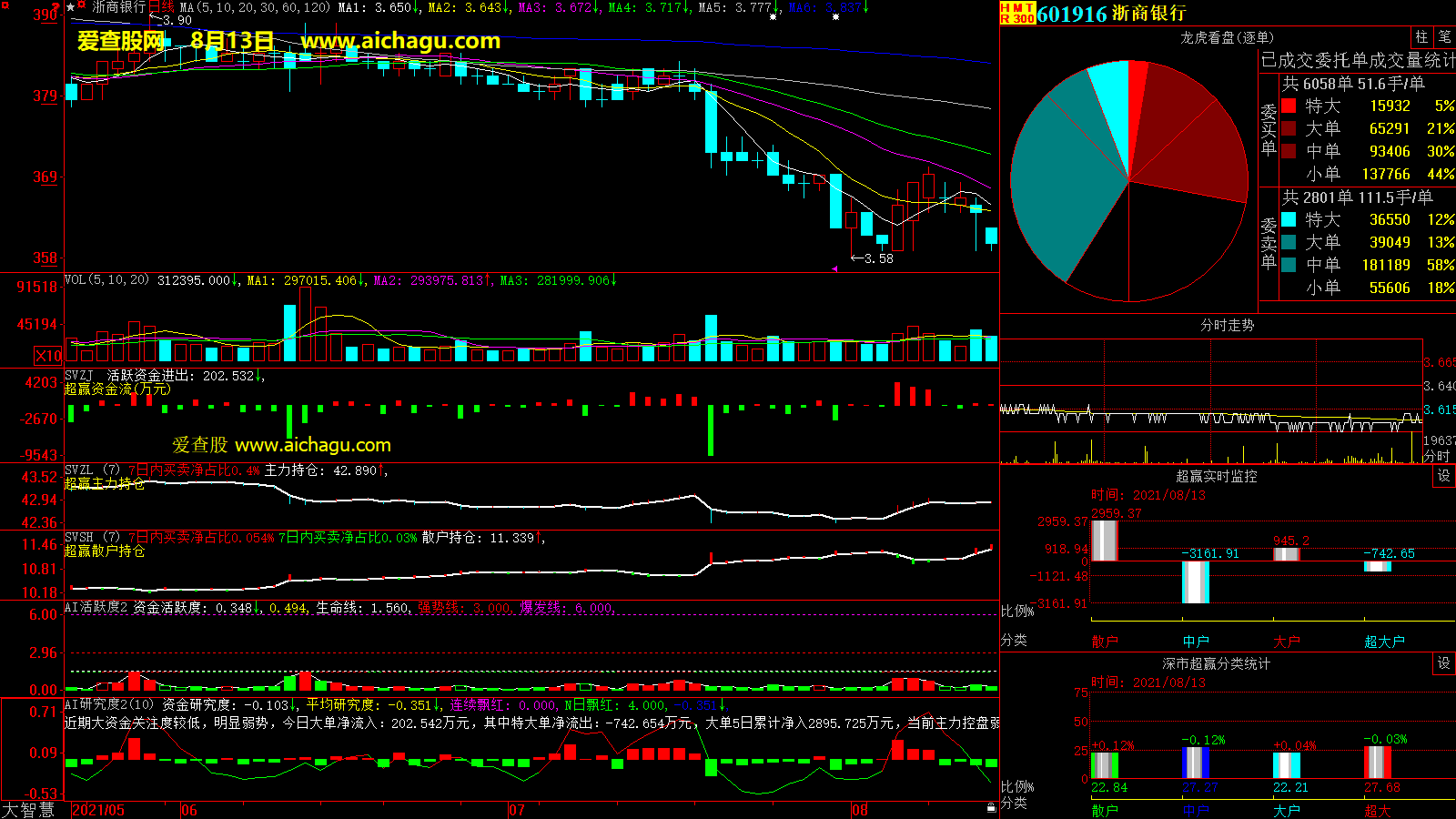Open the VOL(5,10,20) indicator settings
1456x819 pixels.
pos(106,280)
